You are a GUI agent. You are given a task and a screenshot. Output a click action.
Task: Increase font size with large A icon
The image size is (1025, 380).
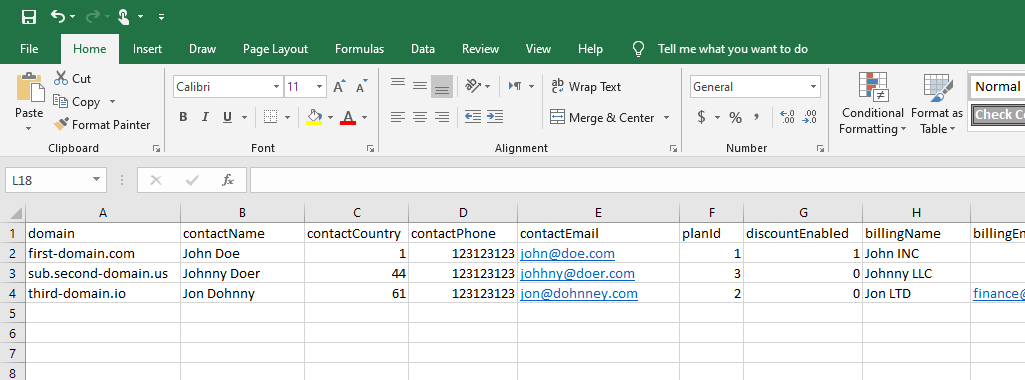tap(339, 86)
